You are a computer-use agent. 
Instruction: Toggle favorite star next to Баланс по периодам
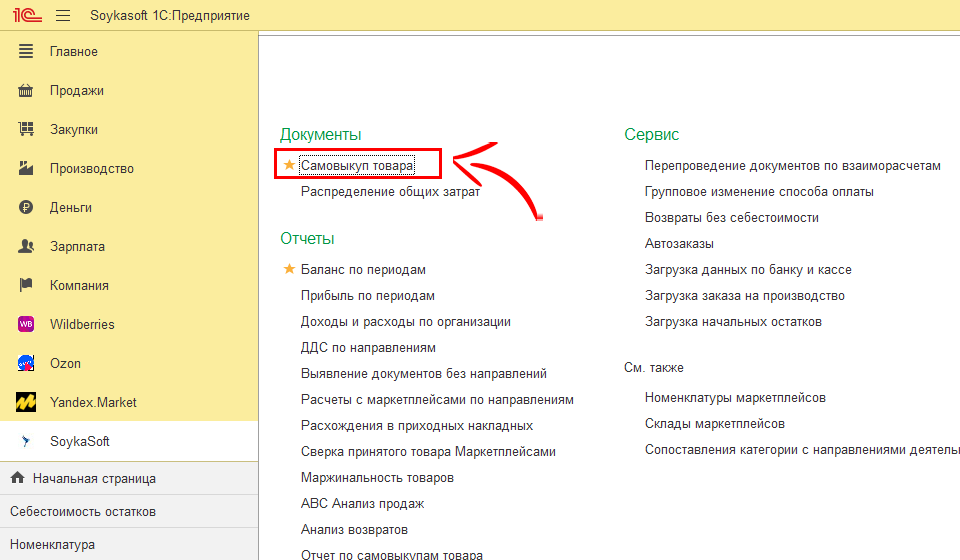[290, 270]
